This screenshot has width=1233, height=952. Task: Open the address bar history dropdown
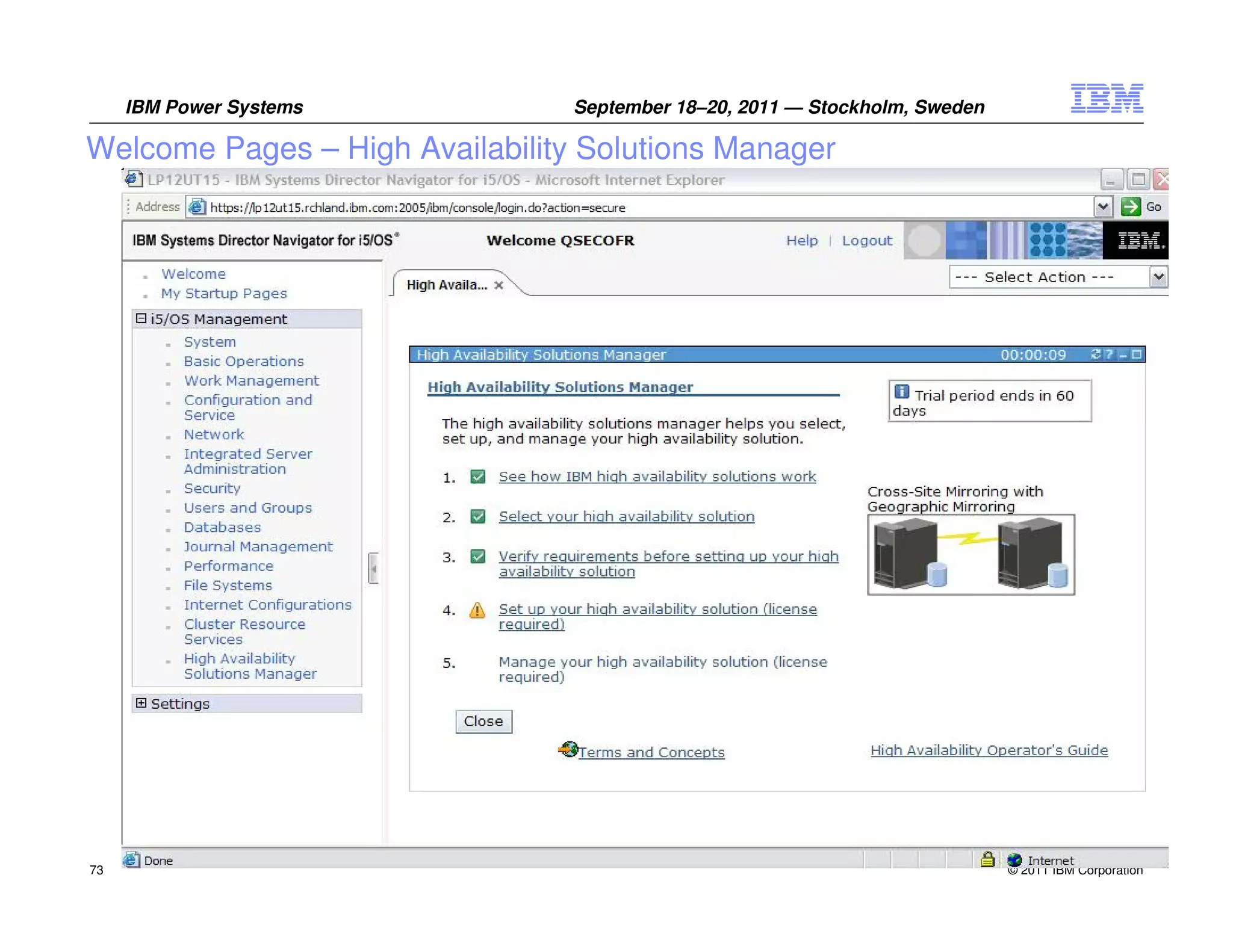[x=1102, y=207]
